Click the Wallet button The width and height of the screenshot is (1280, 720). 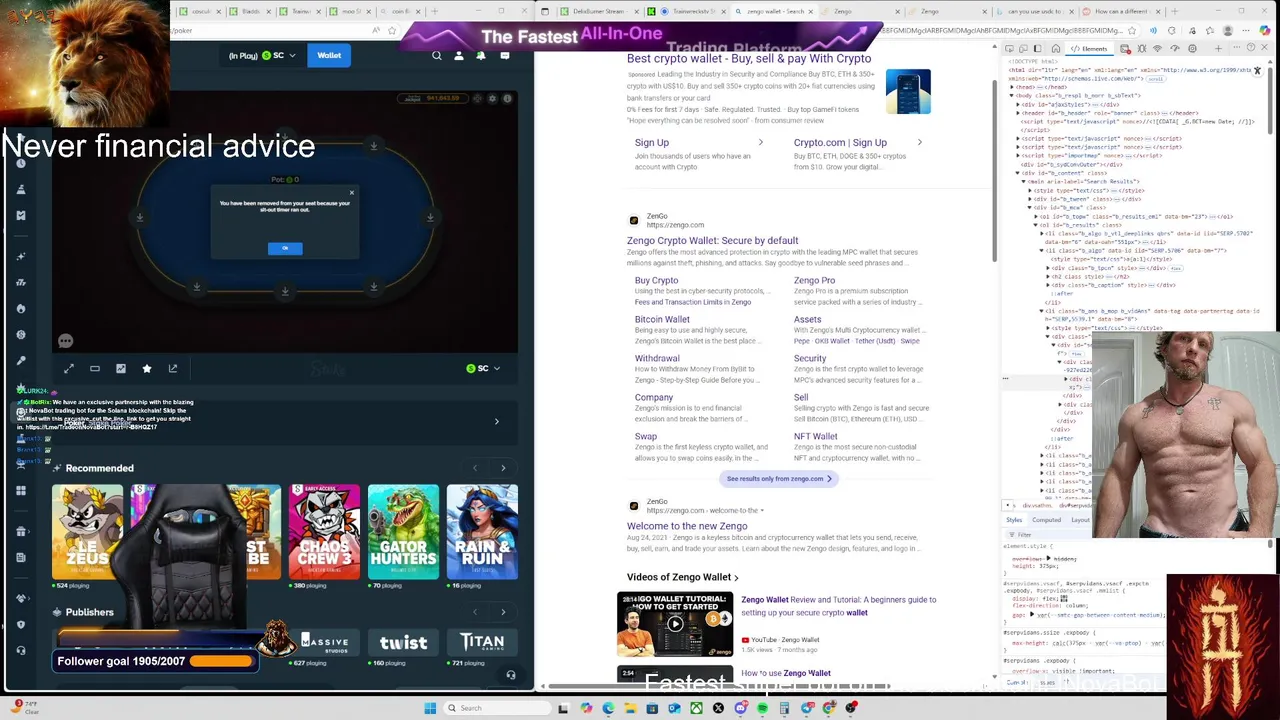point(329,56)
